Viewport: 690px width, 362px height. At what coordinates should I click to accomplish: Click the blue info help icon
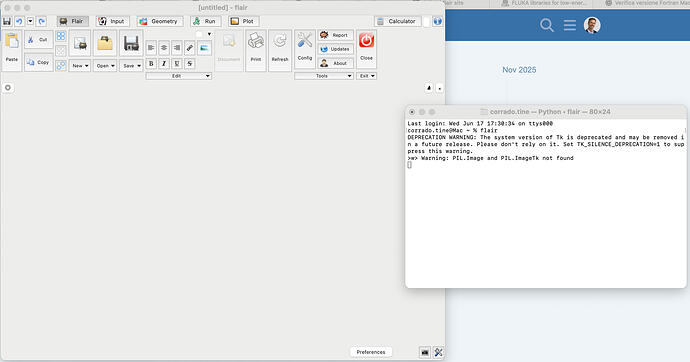[x=437, y=21]
